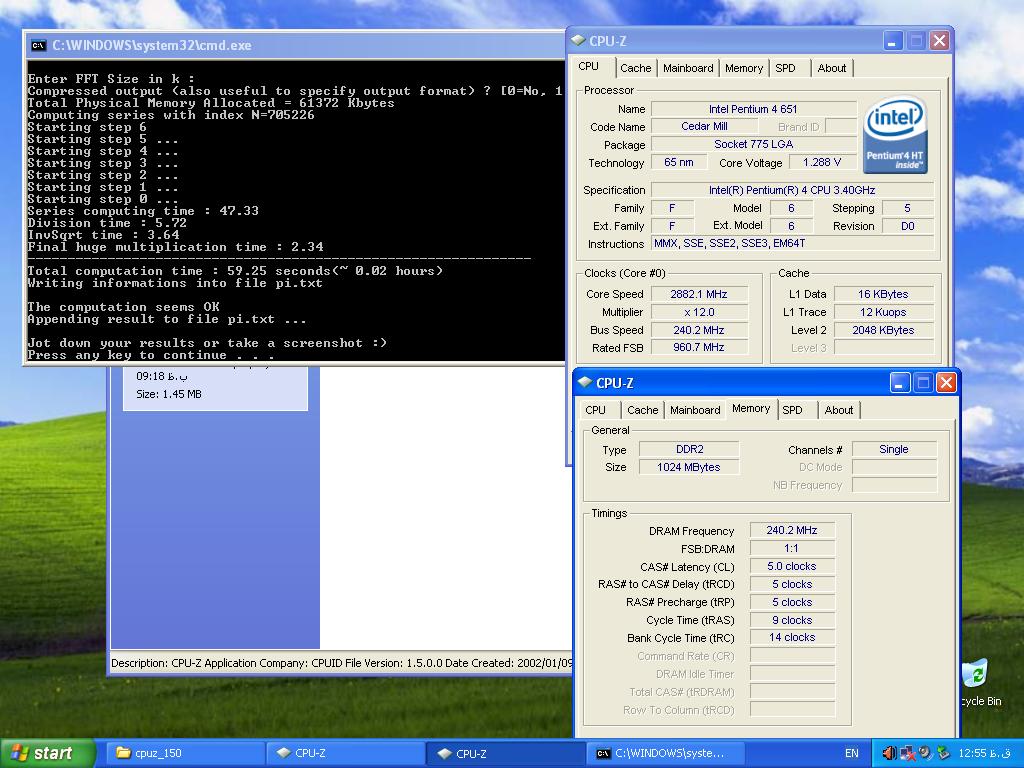Click the '14 clocks' bank cycle time value
Viewport: 1024px width, 768px height.
tap(792, 637)
